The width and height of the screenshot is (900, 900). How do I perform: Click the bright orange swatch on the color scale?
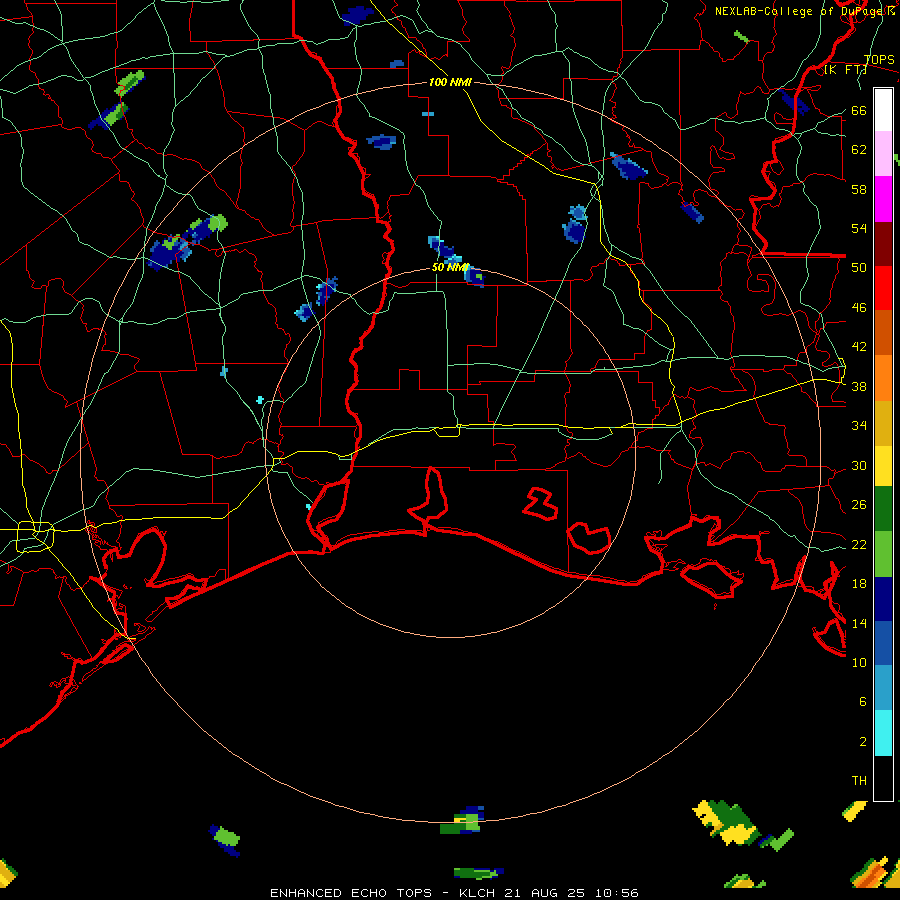(883, 378)
